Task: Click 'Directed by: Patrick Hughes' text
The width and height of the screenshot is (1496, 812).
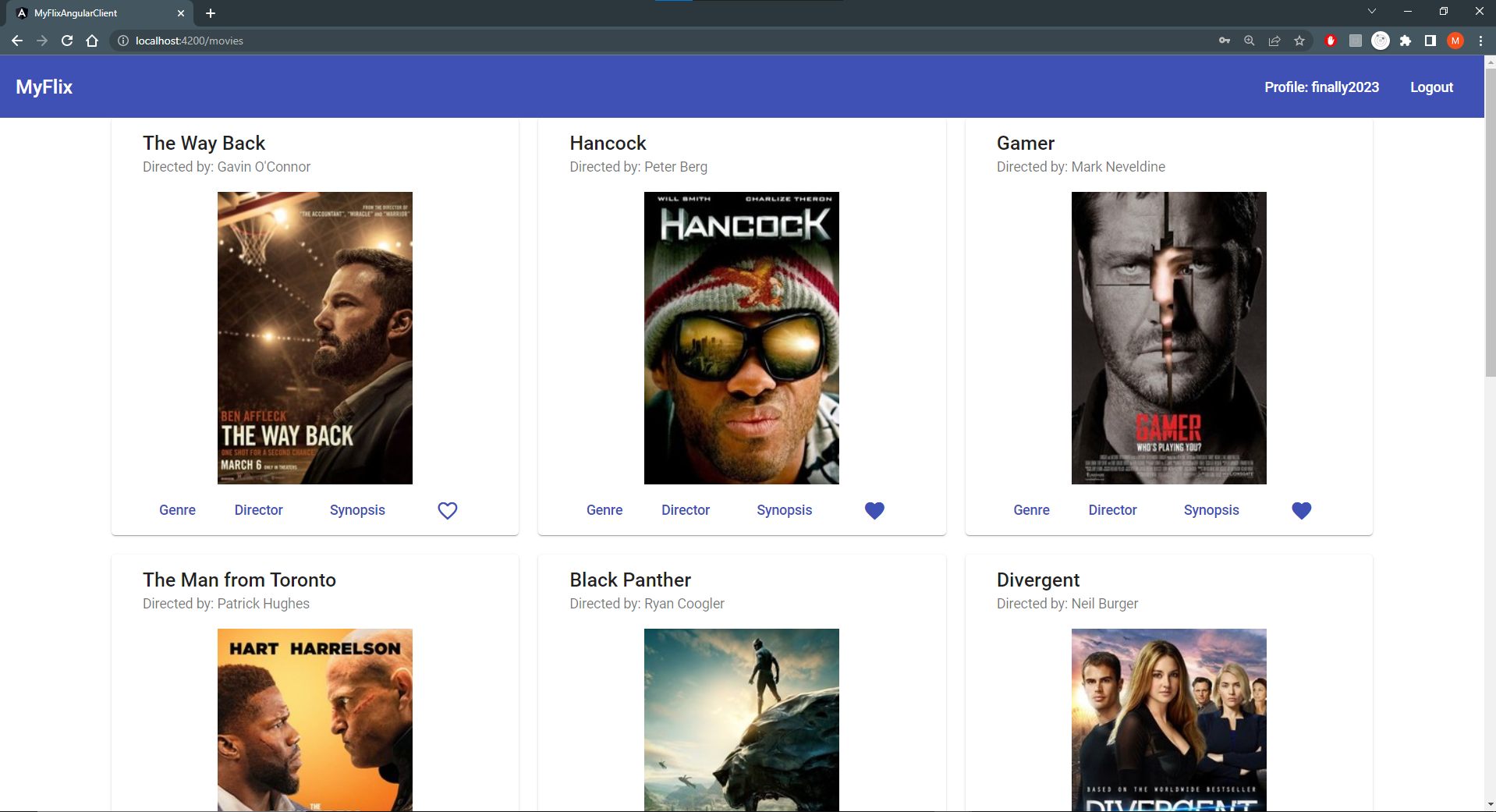Action: click(x=226, y=604)
